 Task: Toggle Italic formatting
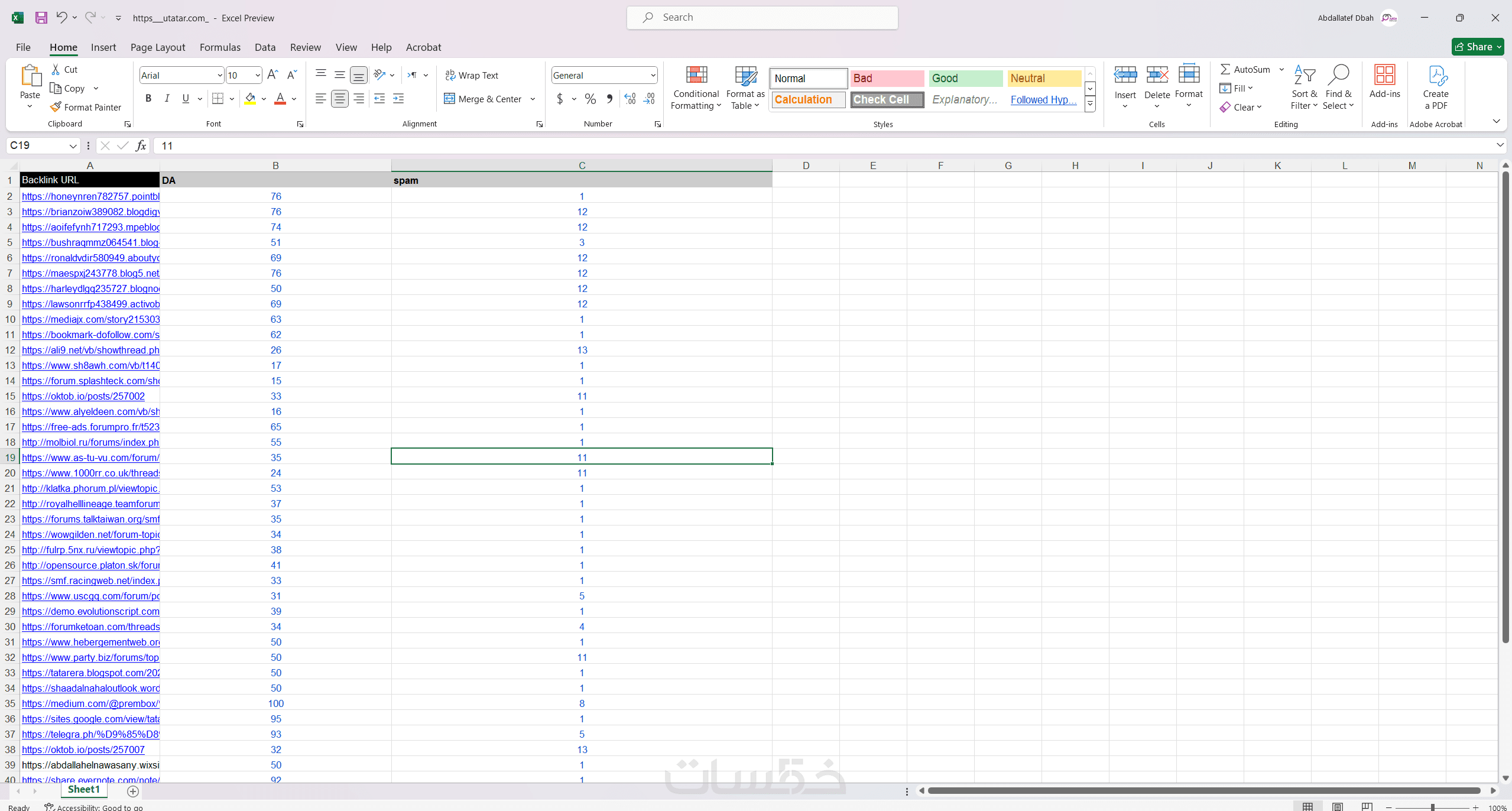tap(167, 99)
